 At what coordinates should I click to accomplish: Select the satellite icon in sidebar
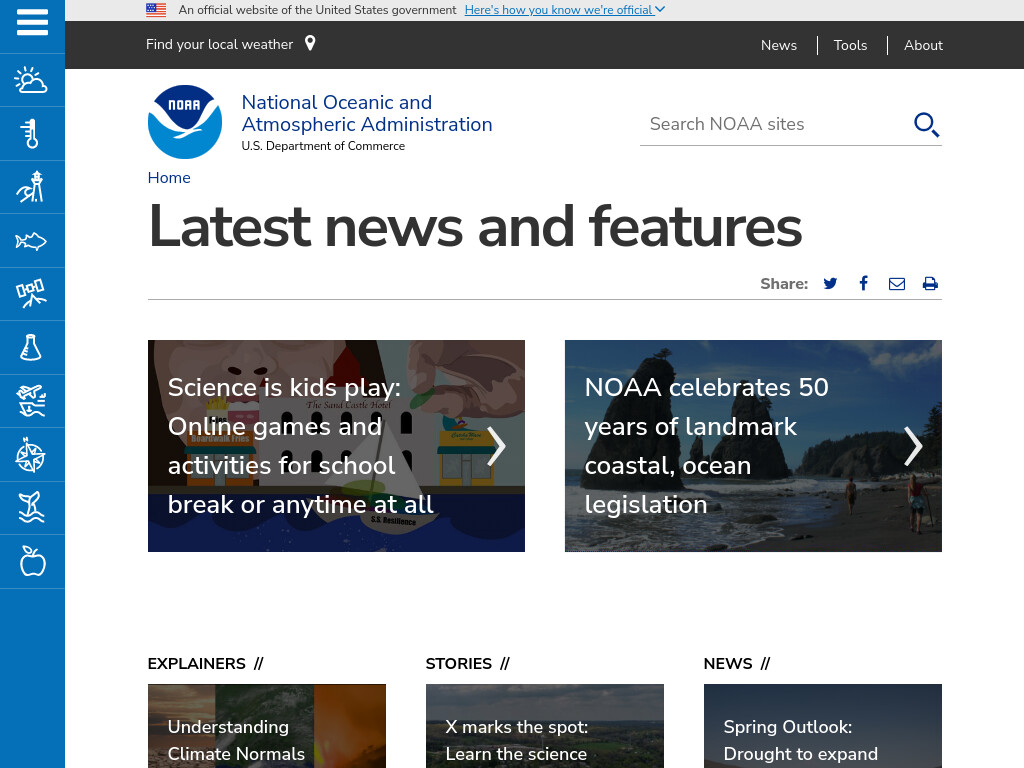point(31,294)
